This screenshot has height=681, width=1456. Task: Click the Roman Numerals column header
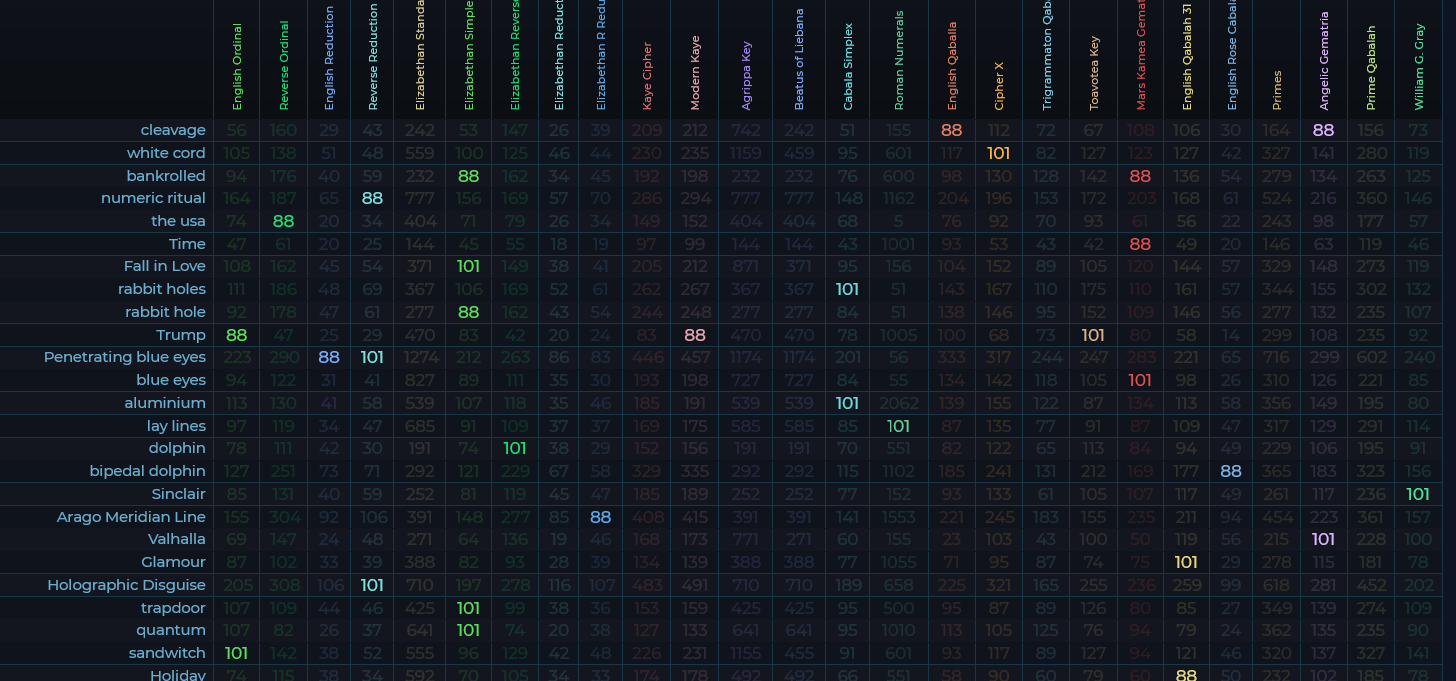[x=899, y=60]
